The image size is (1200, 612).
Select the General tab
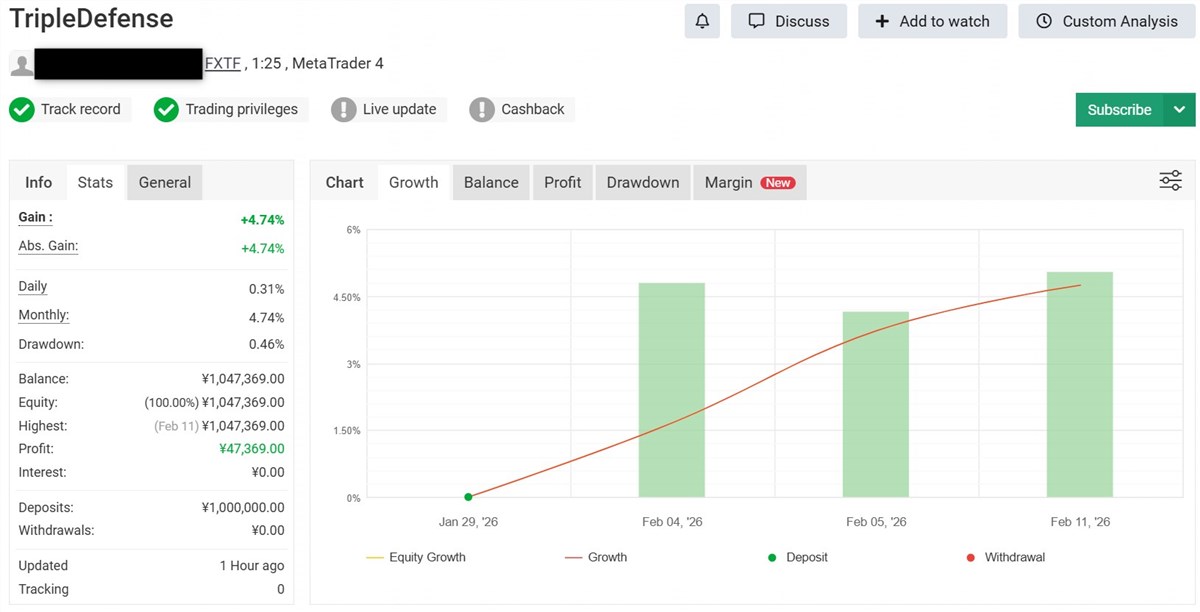coord(165,182)
